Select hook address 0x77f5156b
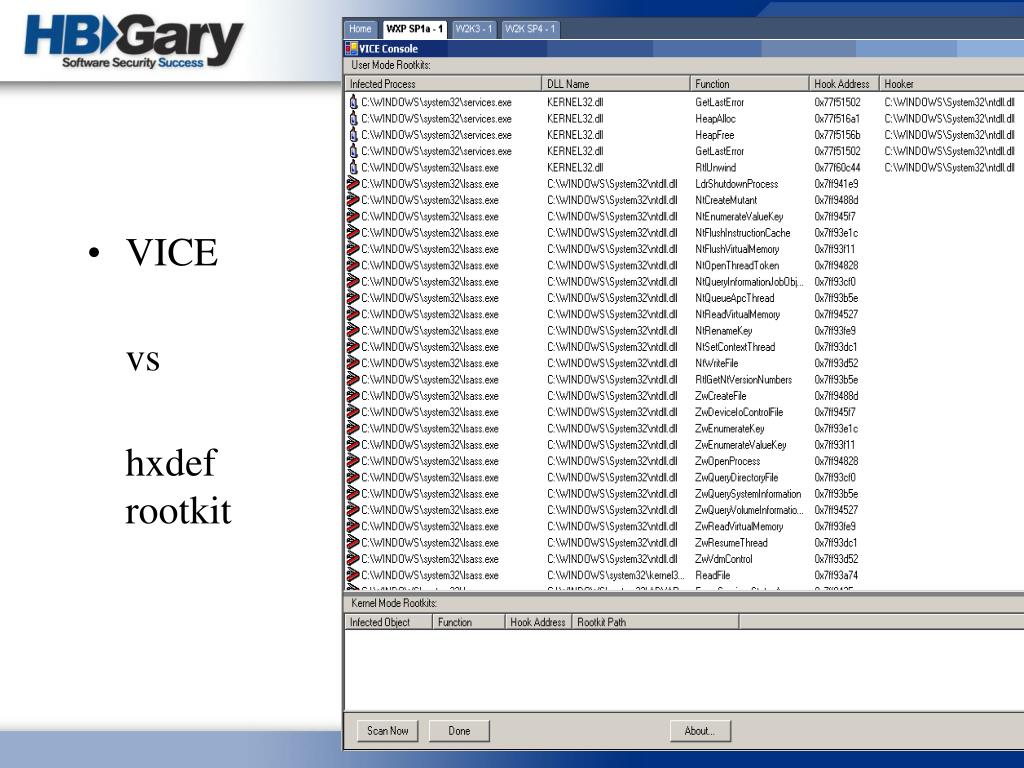1024x768 pixels. coord(837,135)
